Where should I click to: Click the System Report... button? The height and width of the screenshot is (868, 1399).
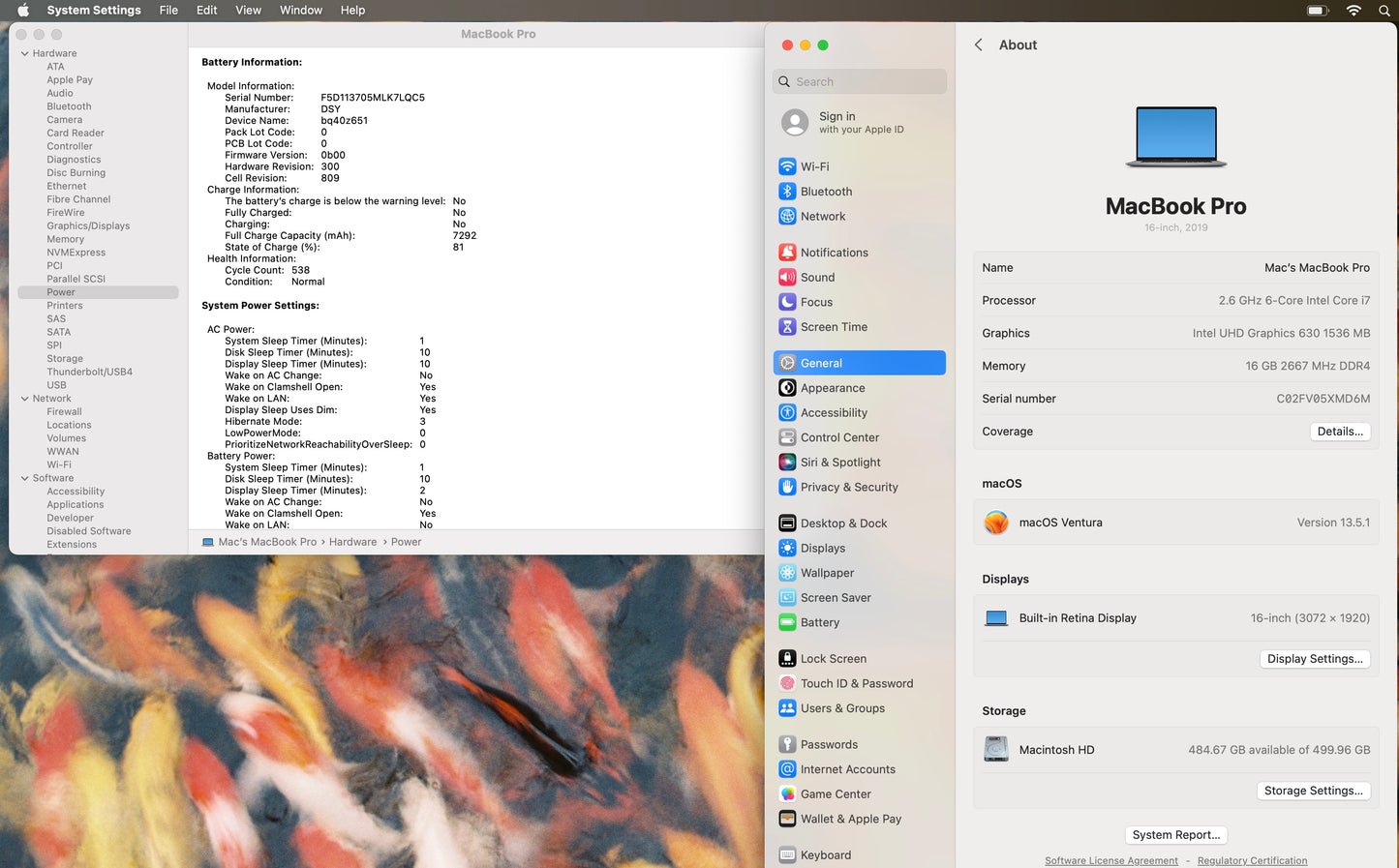click(x=1175, y=835)
